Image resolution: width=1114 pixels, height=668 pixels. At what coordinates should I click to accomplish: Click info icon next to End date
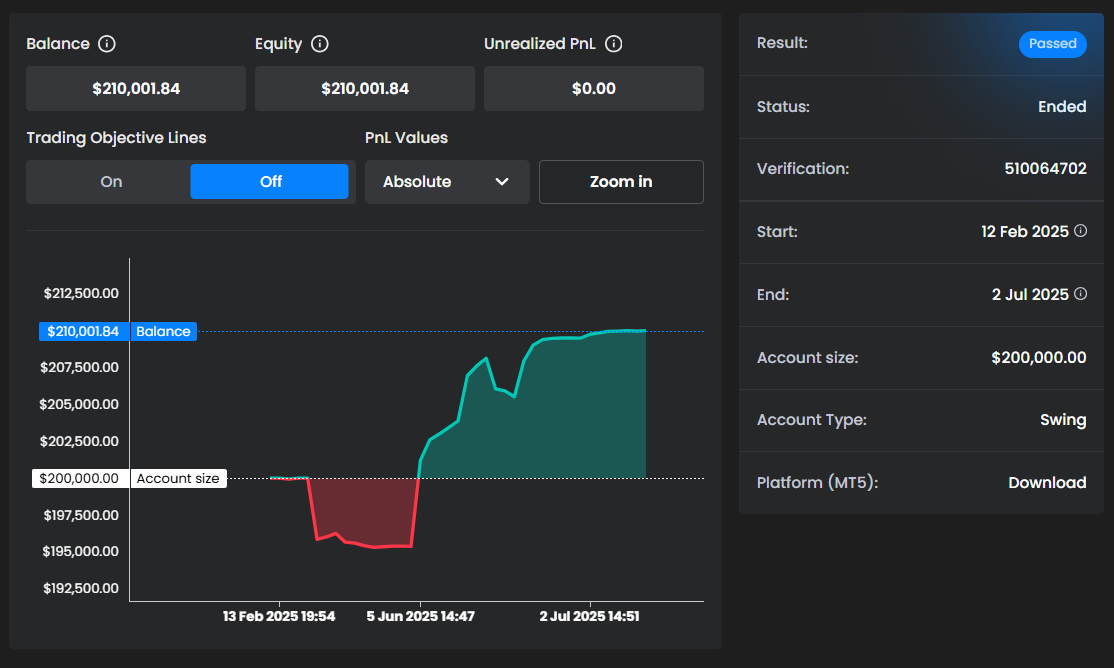click(x=1080, y=294)
